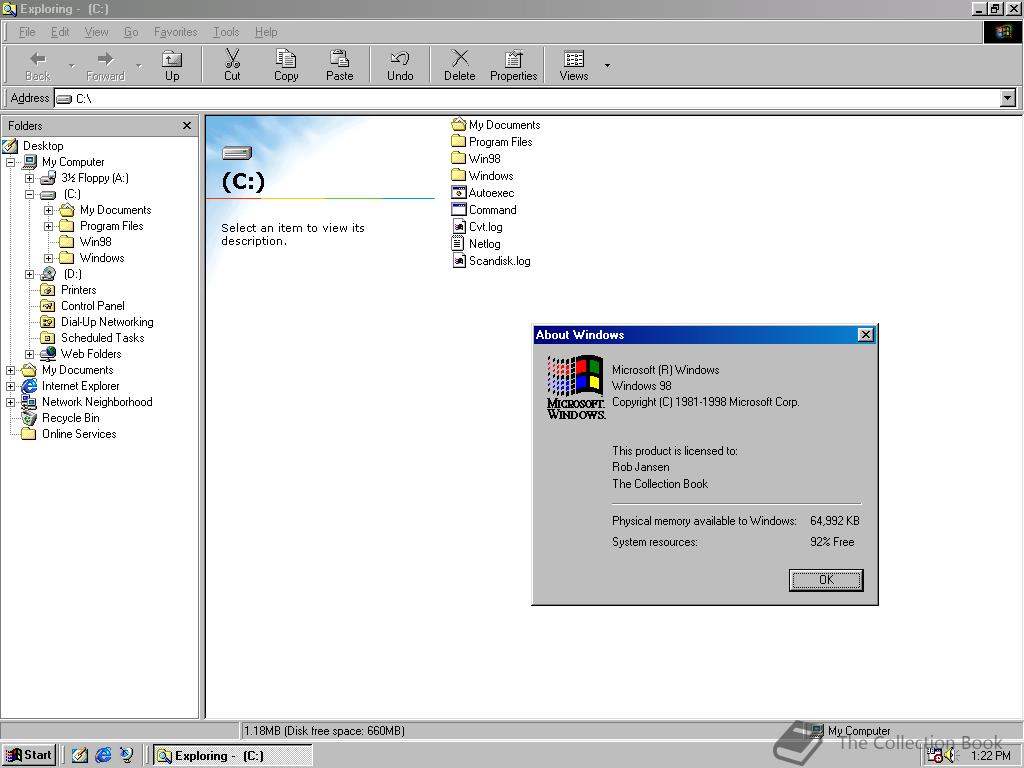Click Exploring - (C:) taskbar button
This screenshot has width=1024, height=768.
(232, 756)
